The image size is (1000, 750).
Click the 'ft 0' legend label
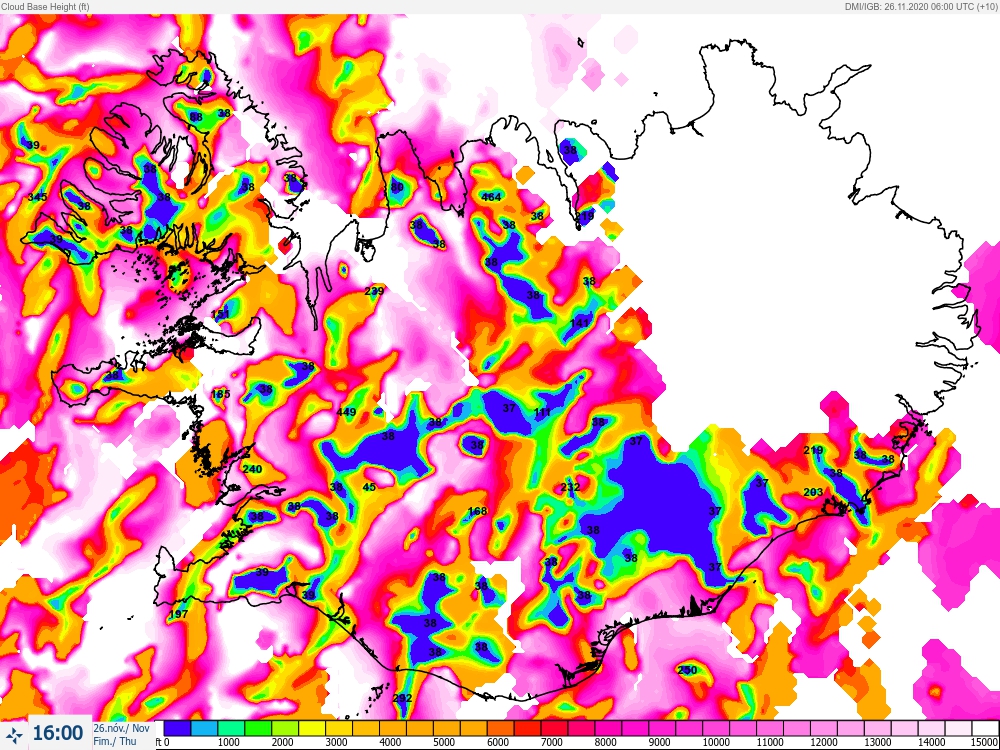(x=163, y=743)
